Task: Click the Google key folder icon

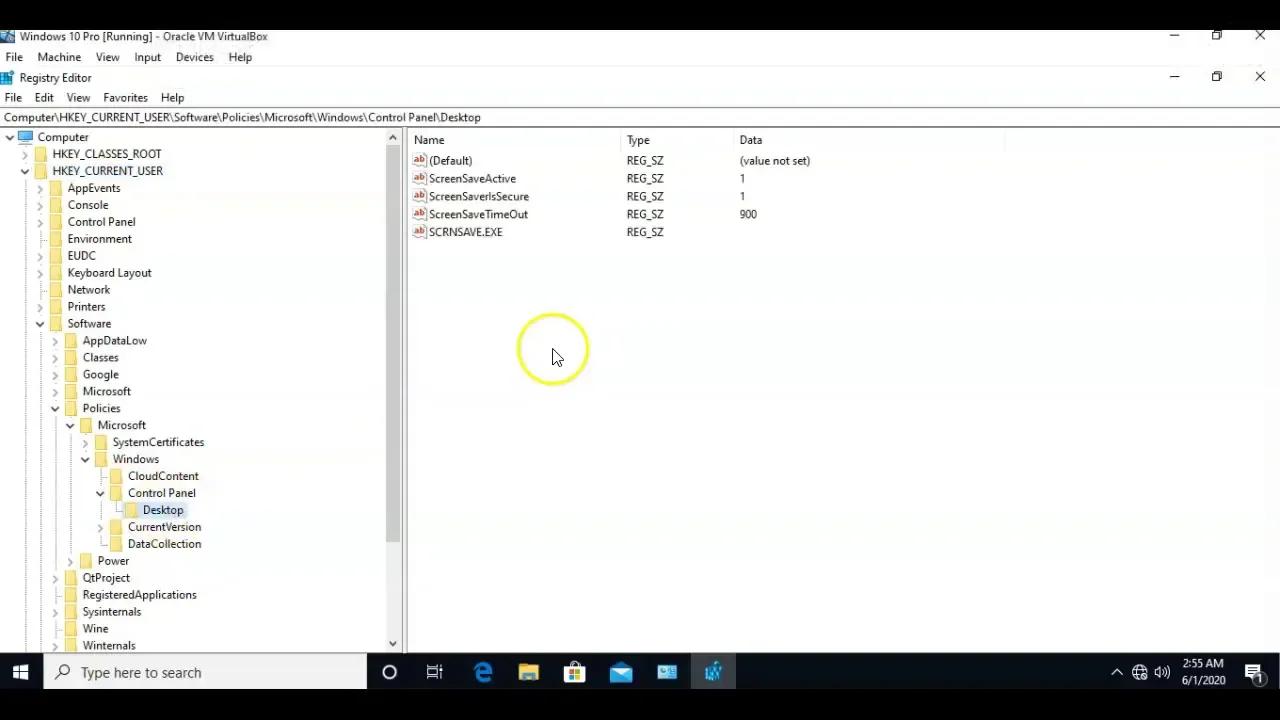Action: tap(70, 374)
